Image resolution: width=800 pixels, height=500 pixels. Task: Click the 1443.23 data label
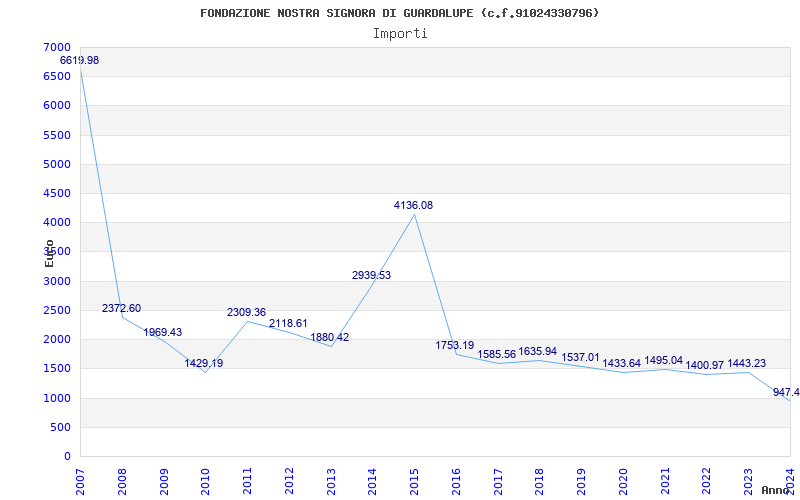click(746, 363)
